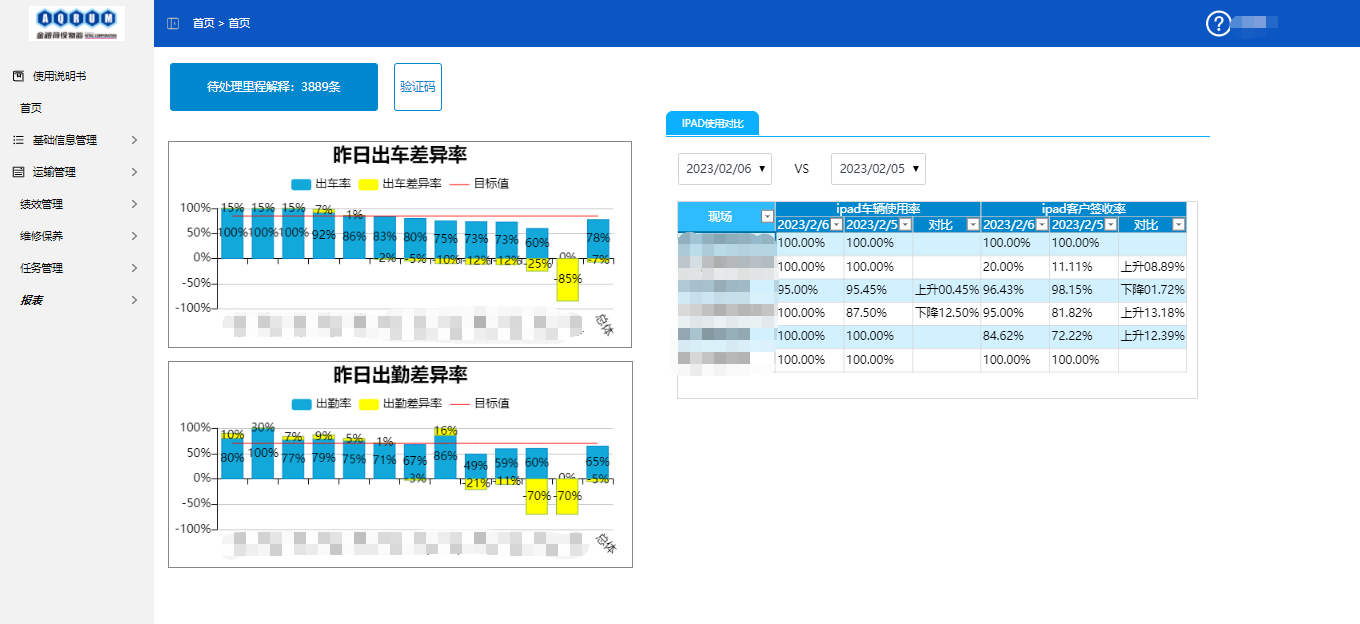Open the 报表 menu item
Viewport: 1360px width, 624px height.
click(77, 300)
